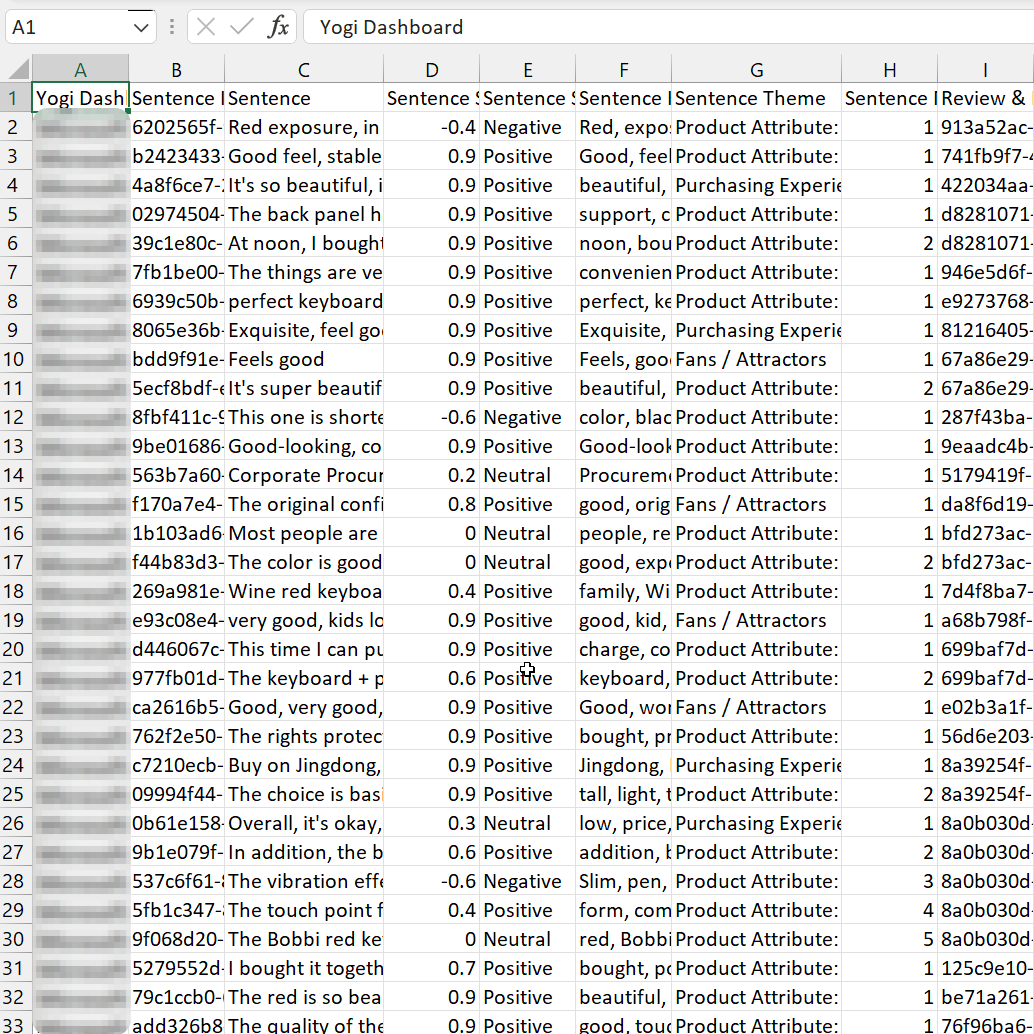Viewport: 1034px width, 1034px height.
Task: Click cell 'The touch point f'
Action: click(x=303, y=910)
